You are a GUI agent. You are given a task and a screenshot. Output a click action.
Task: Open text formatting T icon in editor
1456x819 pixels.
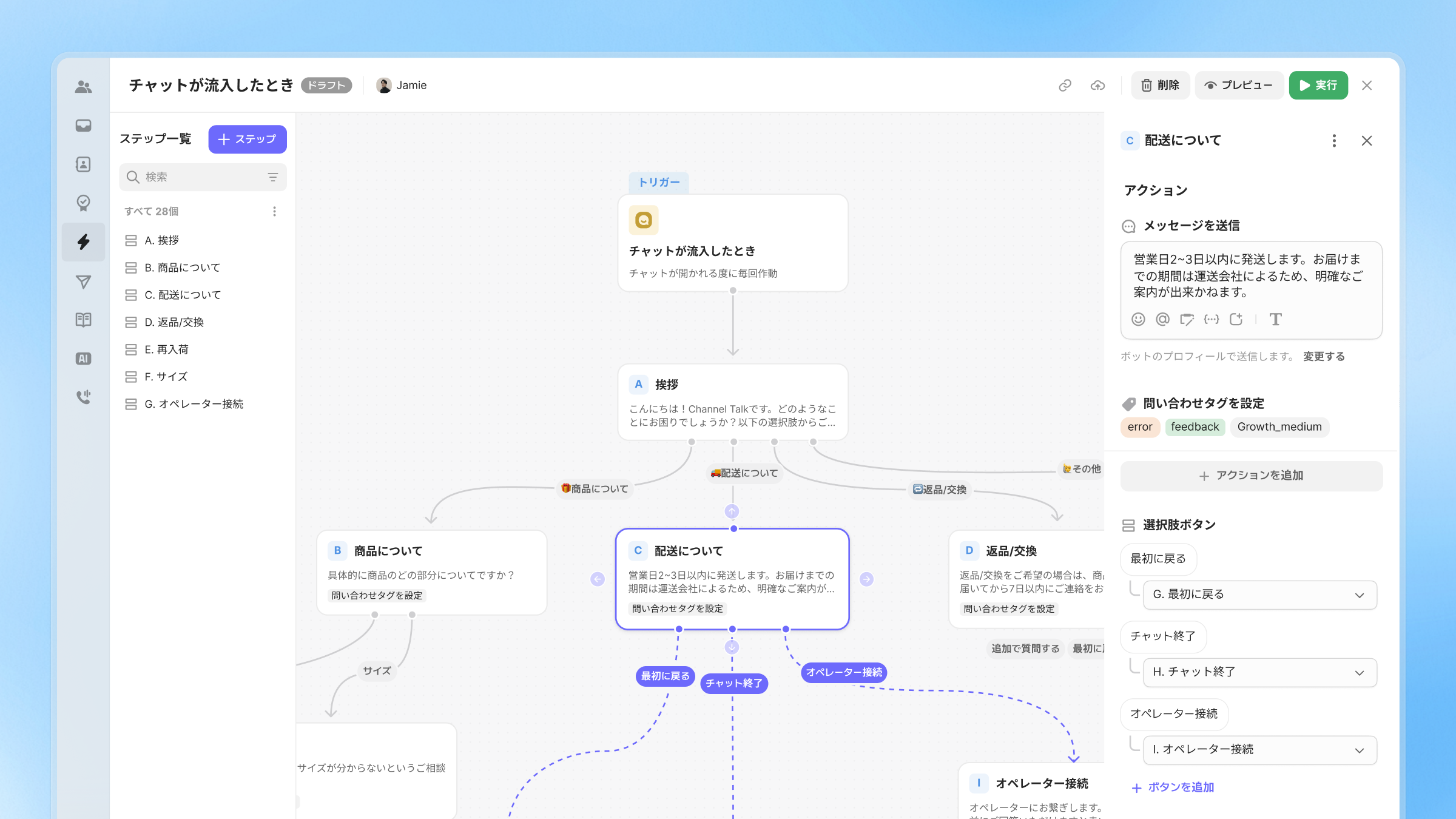click(x=1275, y=319)
